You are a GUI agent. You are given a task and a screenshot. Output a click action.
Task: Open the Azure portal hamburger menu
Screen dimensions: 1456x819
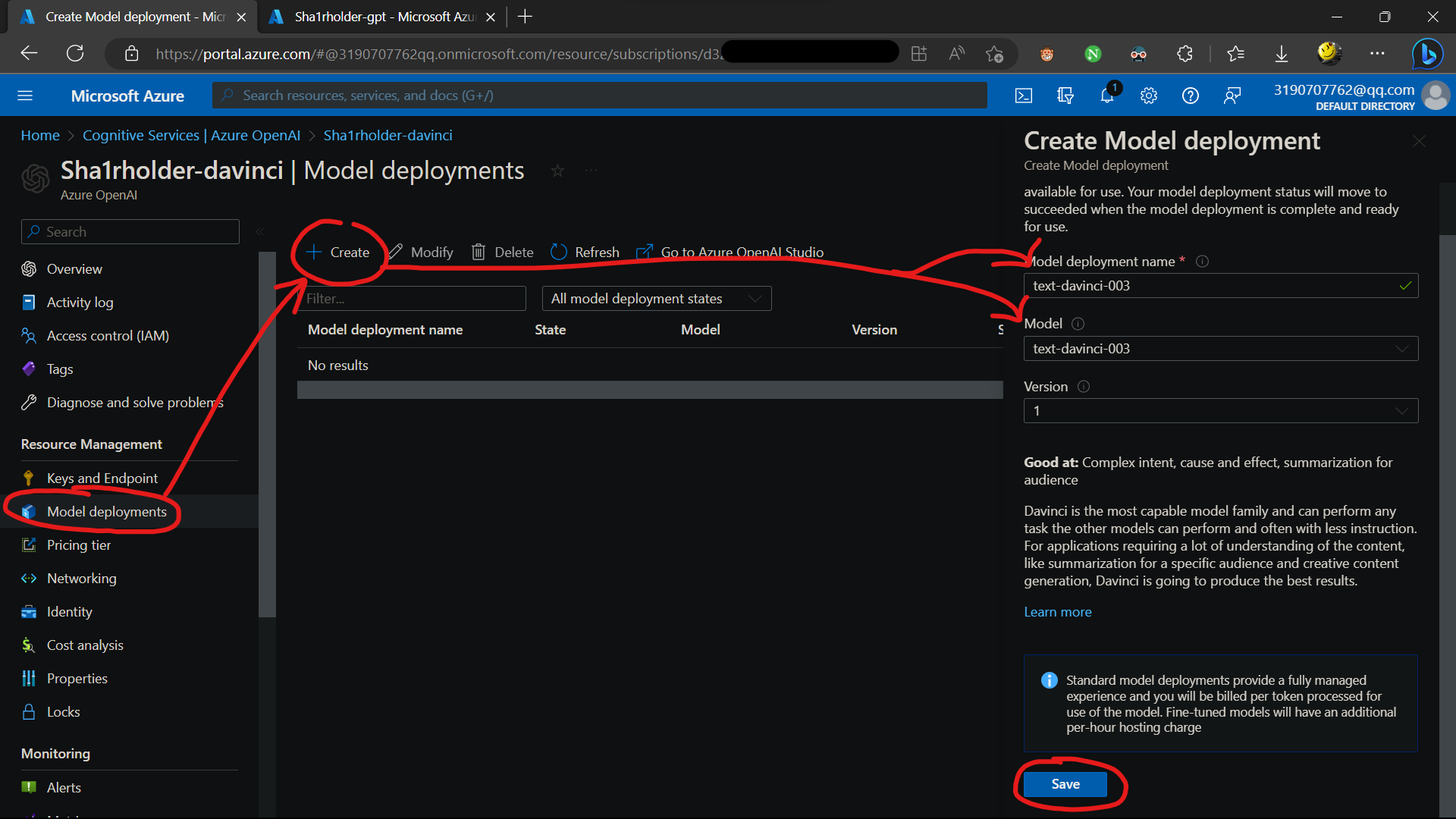25,96
